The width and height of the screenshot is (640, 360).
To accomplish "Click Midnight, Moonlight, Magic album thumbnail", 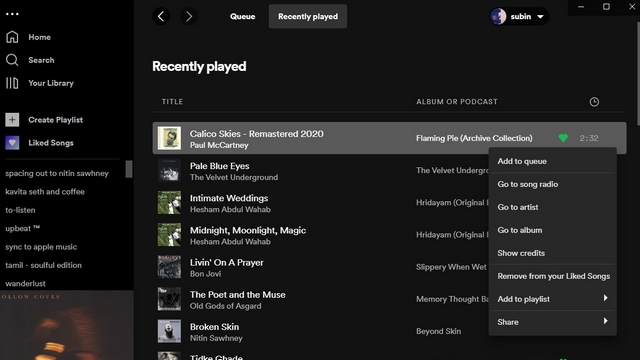I will (x=169, y=235).
